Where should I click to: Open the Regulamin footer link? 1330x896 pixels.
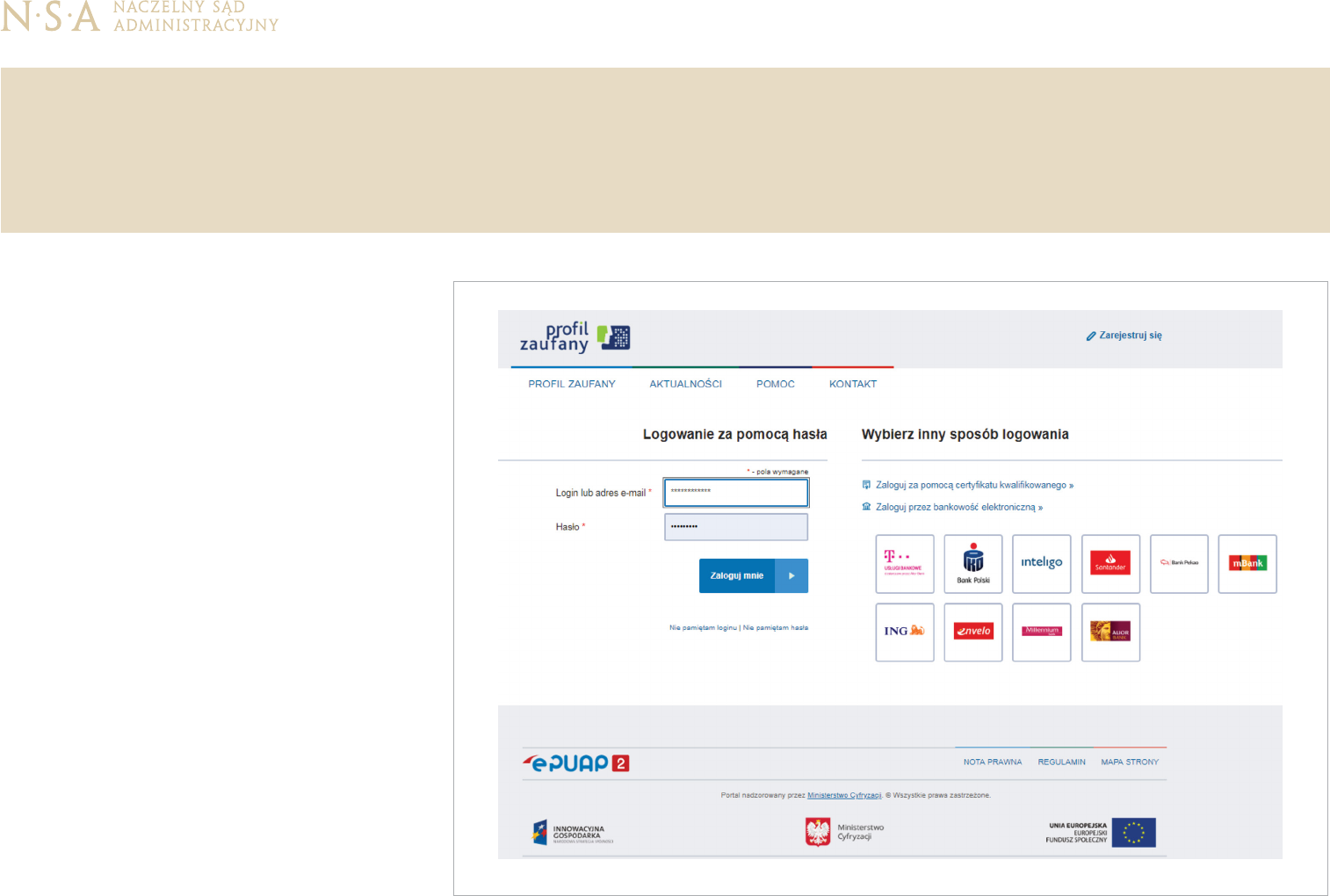[1061, 762]
